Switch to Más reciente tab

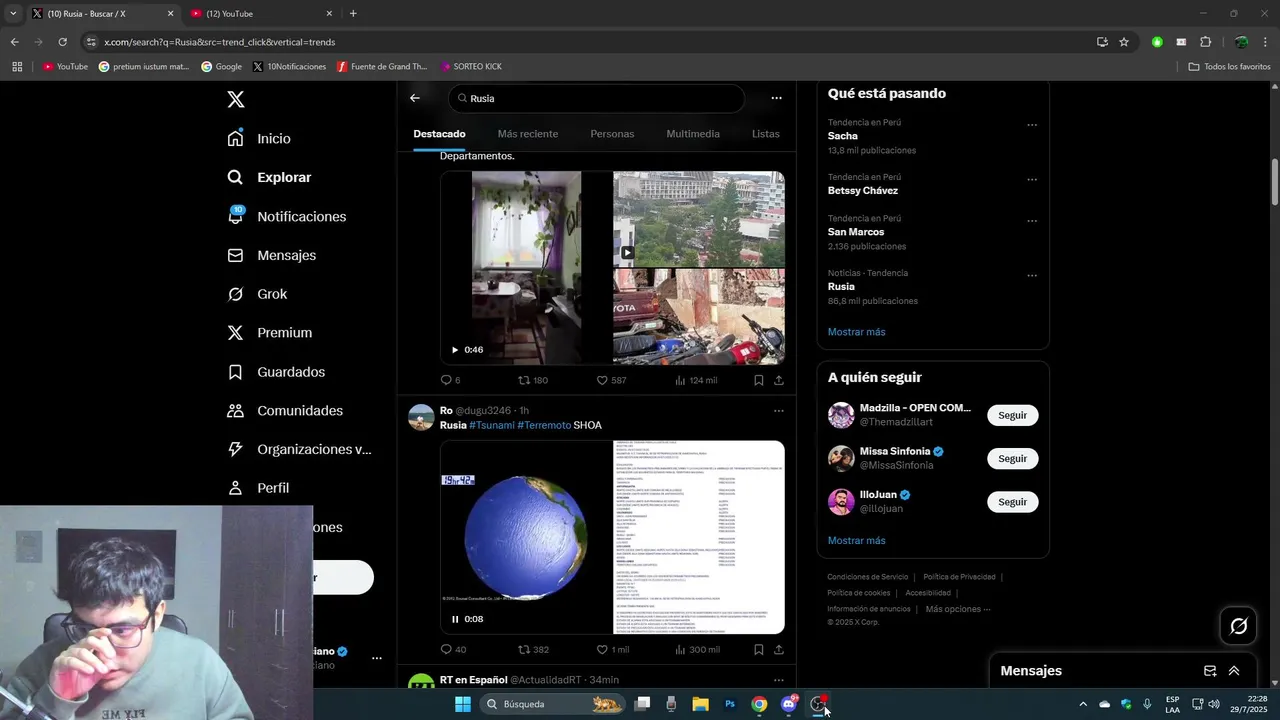tap(528, 134)
